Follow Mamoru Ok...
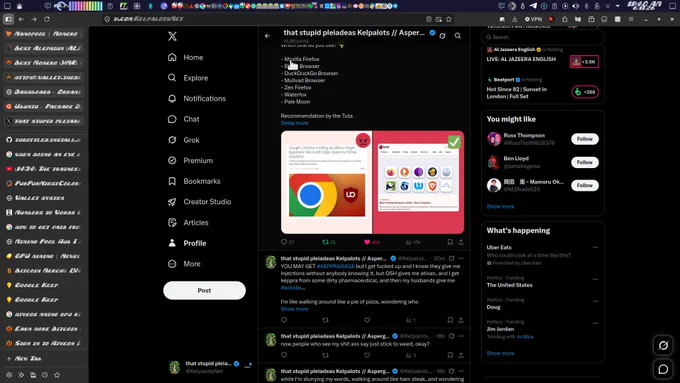680x383 pixels. [585, 185]
